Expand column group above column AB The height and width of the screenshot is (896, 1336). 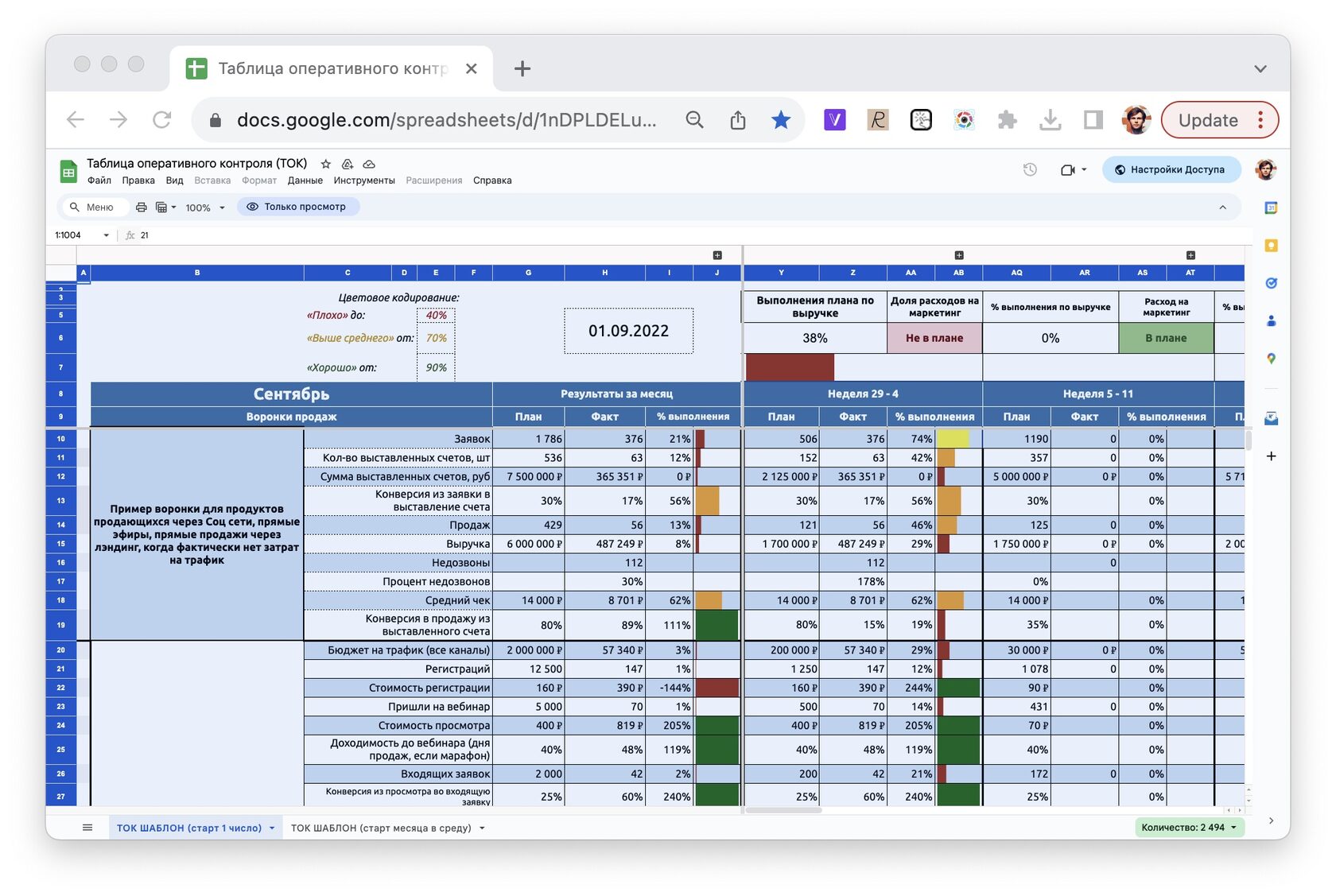pos(959,255)
